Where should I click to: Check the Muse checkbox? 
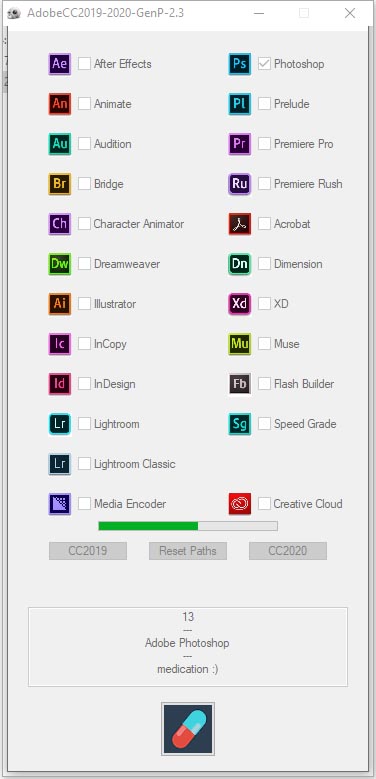[264, 343]
